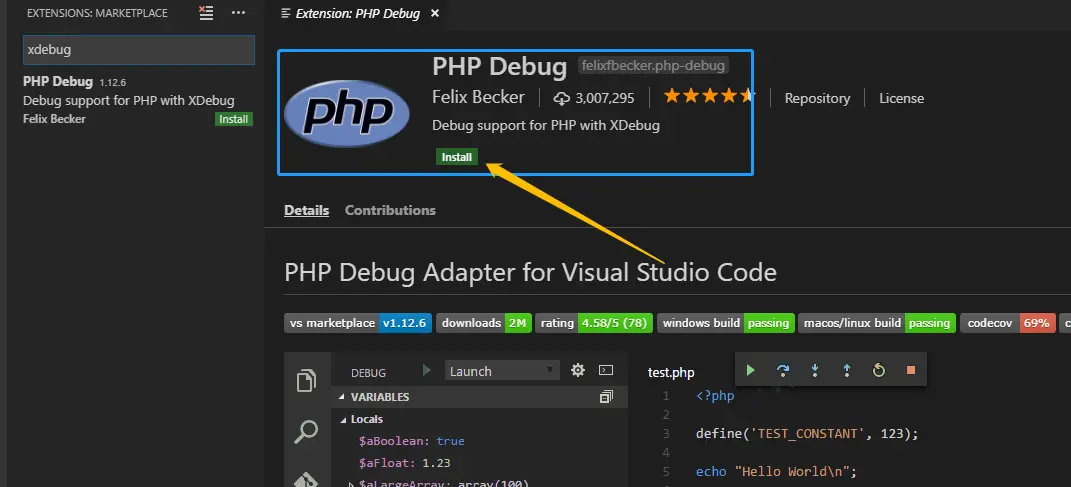Click rating 4.58/5 badge
The image size is (1071, 487).
pos(594,323)
